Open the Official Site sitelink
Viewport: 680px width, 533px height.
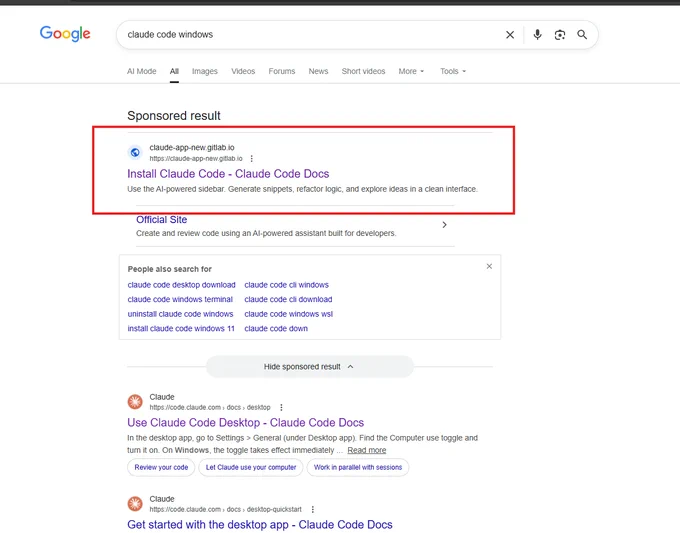[161, 220]
